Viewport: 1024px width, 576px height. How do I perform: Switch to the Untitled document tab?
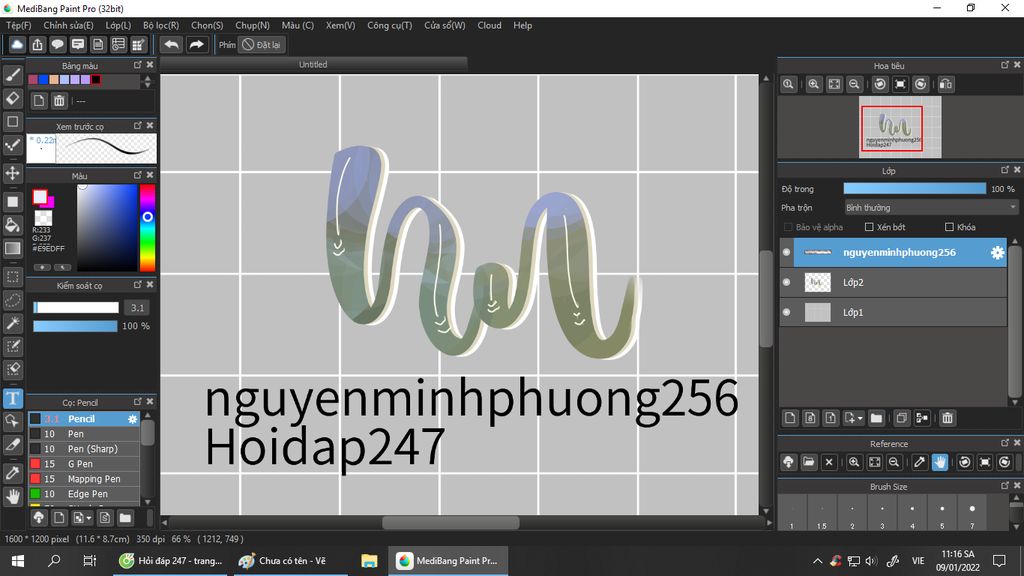[x=313, y=64]
